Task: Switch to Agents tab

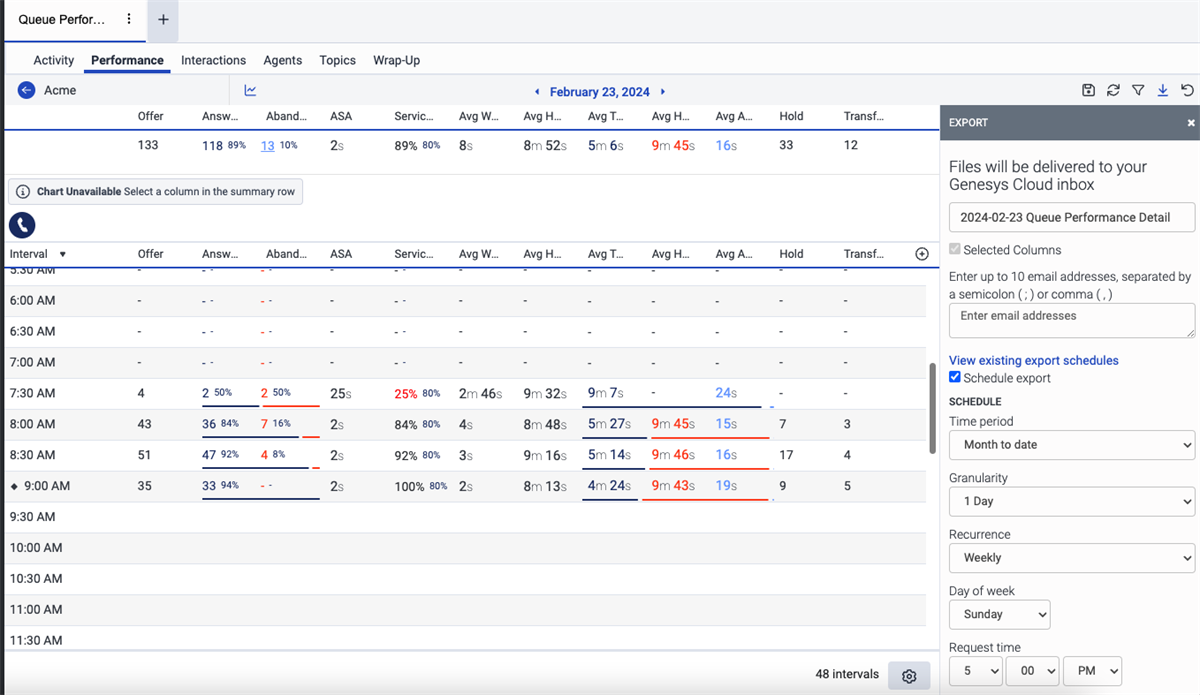Action: (x=283, y=60)
